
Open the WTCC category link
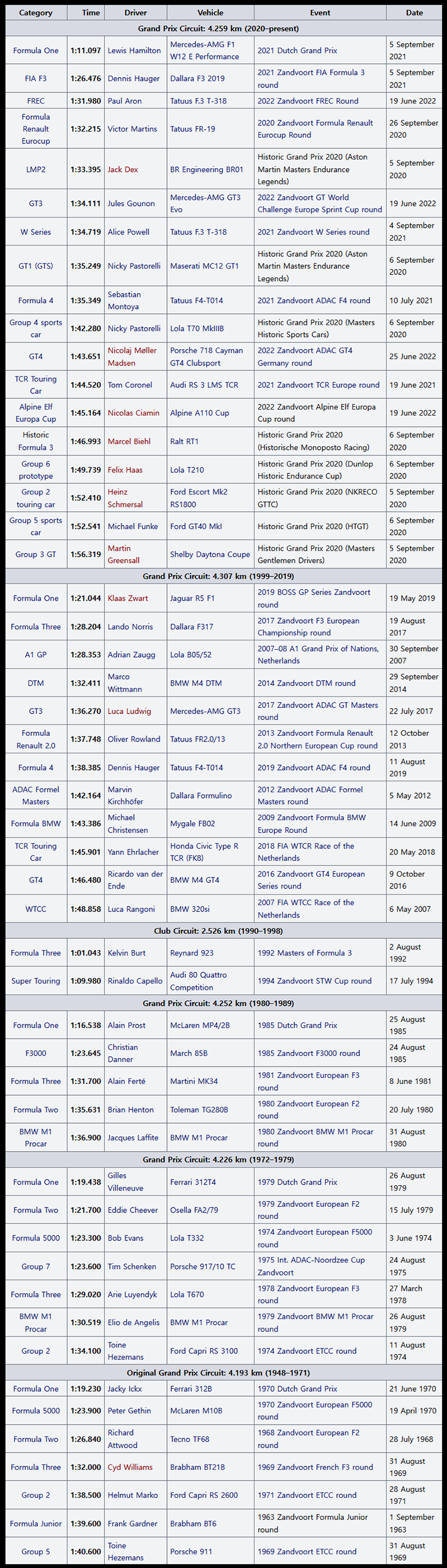click(x=36, y=910)
